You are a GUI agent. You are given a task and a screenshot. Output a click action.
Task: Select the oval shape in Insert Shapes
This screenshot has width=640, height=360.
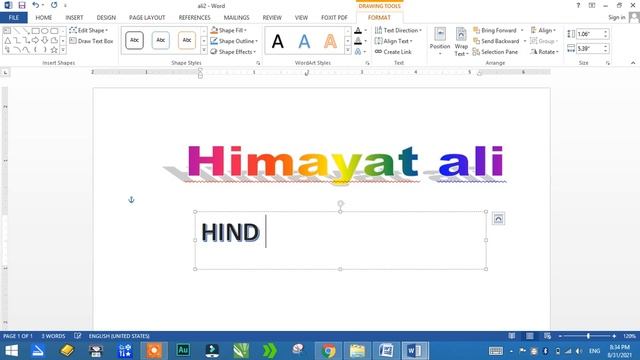point(44,31)
